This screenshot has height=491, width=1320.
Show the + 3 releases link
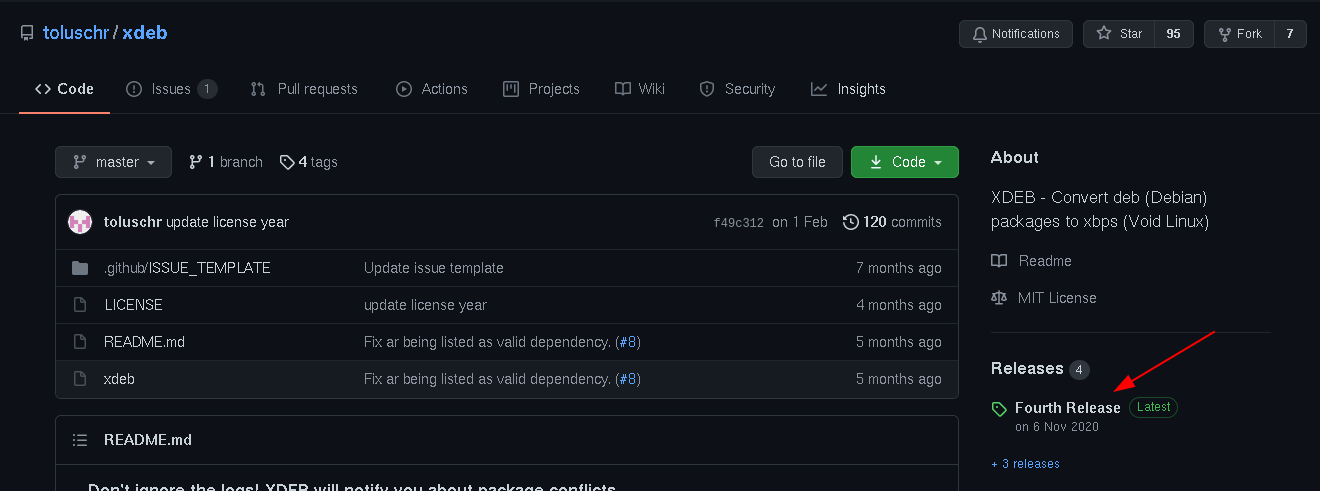(x=1025, y=464)
